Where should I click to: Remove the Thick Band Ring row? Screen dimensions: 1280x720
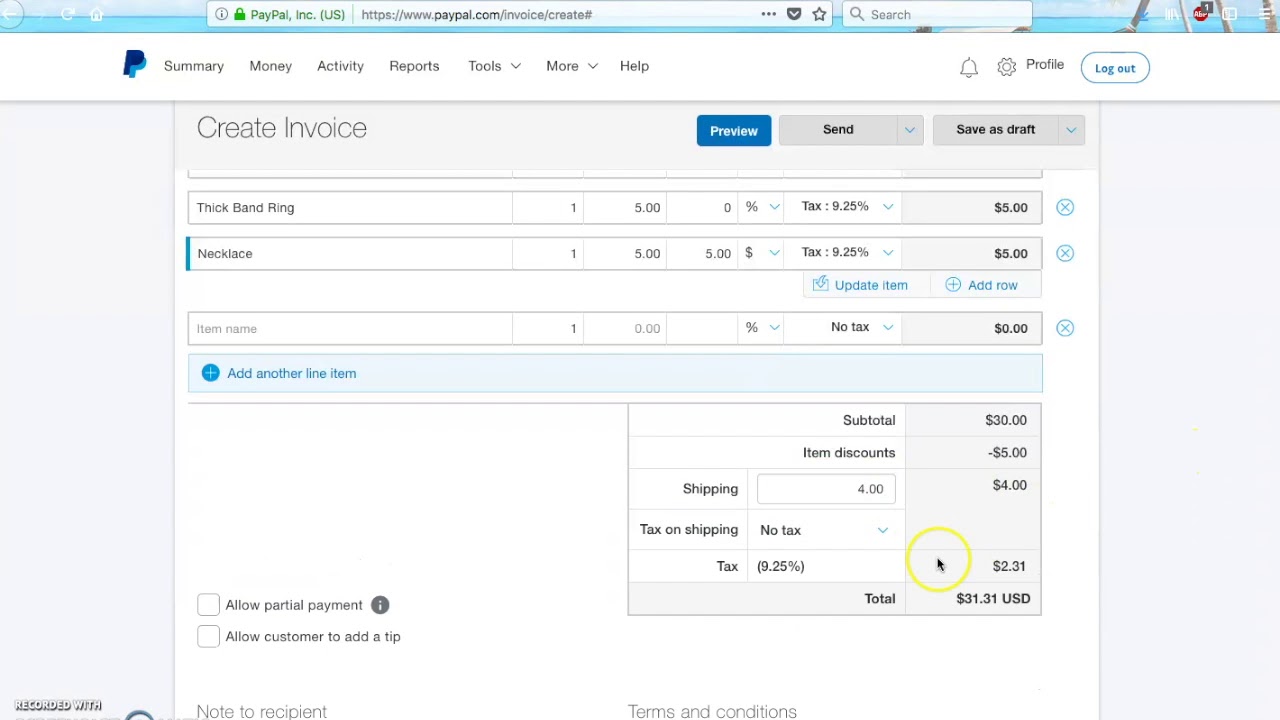[1065, 207]
